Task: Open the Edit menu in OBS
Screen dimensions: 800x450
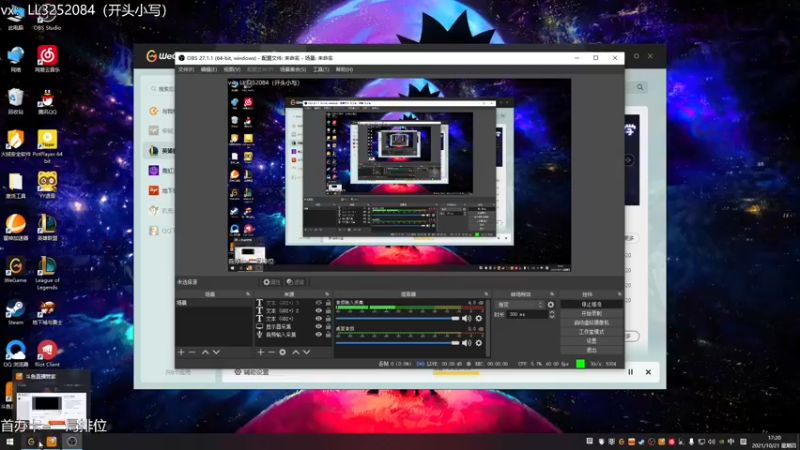Action: tap(209, 69)
